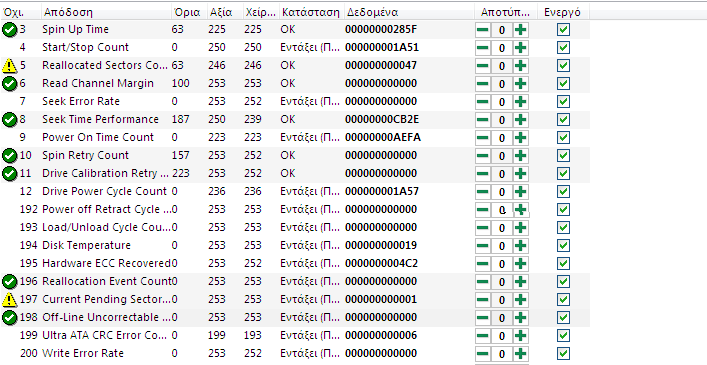707x365 pixels.
Task: Uncheck the Ενεργό box for Start/Stop Count
Action: tap(563, 47)
